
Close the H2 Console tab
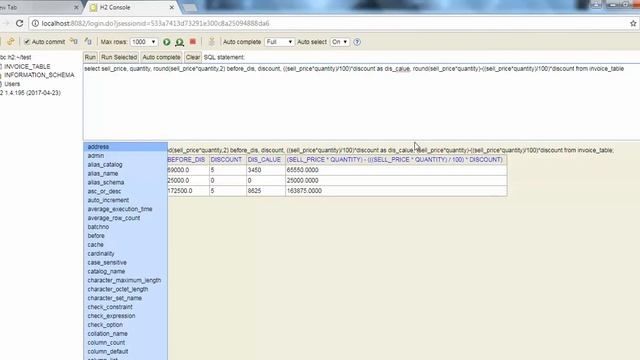coord(172,7)
